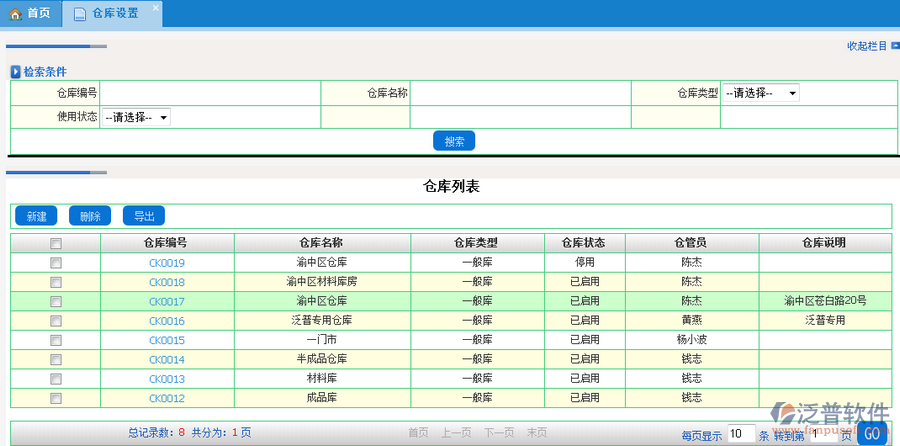Viewport: 900px width, 446px height.
Task: Toggle the select-all checkbox in table header
Action: [56, 243]
